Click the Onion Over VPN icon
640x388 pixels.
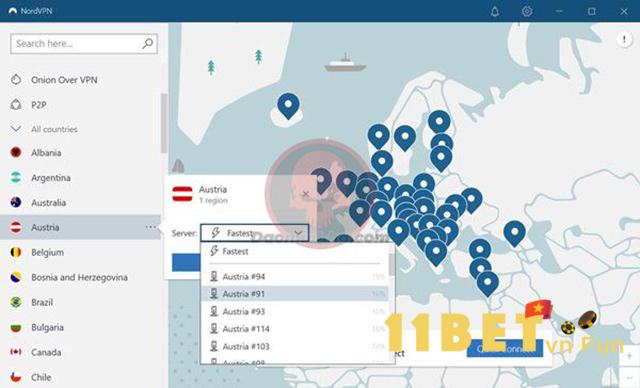click(x=16, y=80)
